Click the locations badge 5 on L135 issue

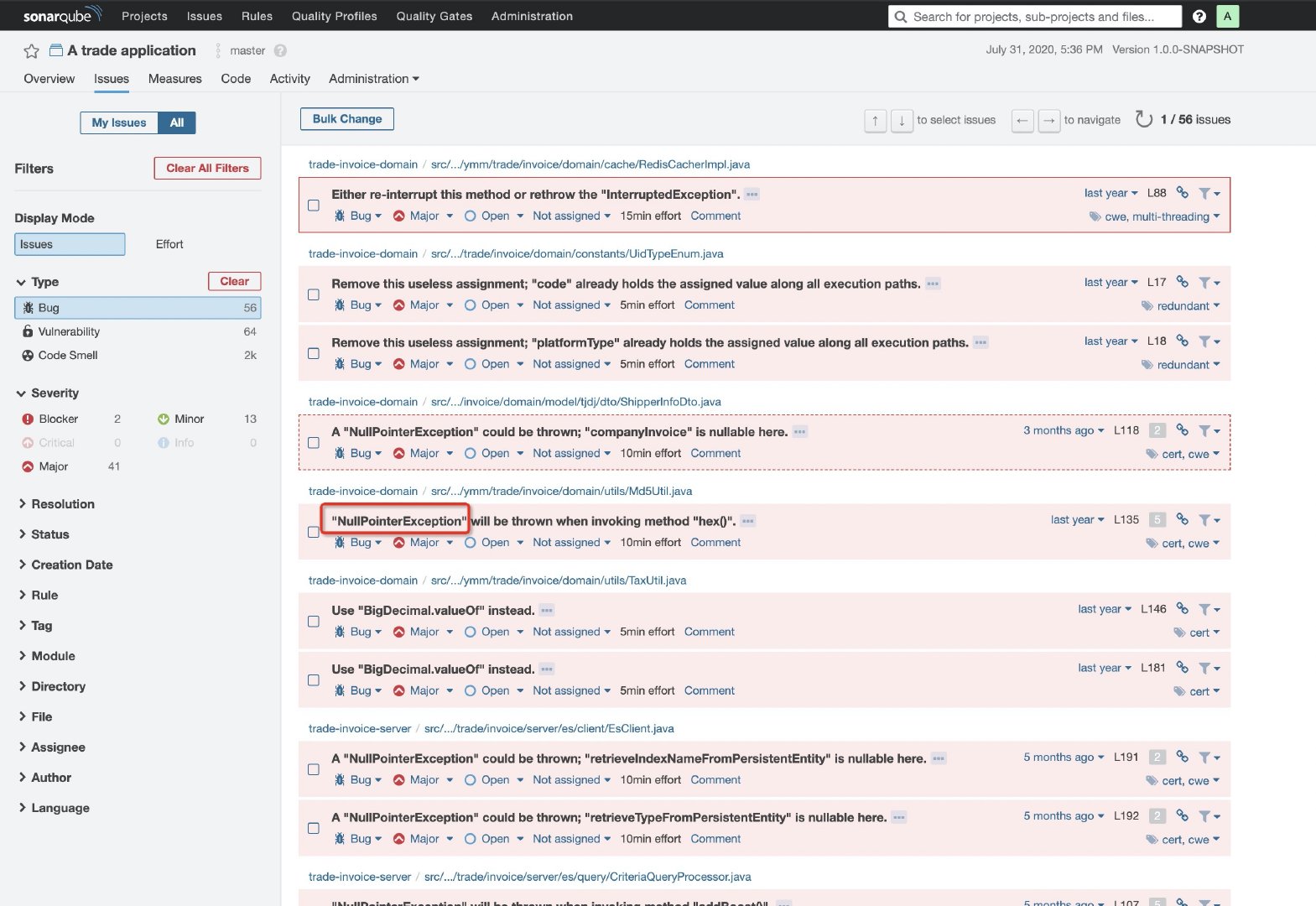[1157, 519]
